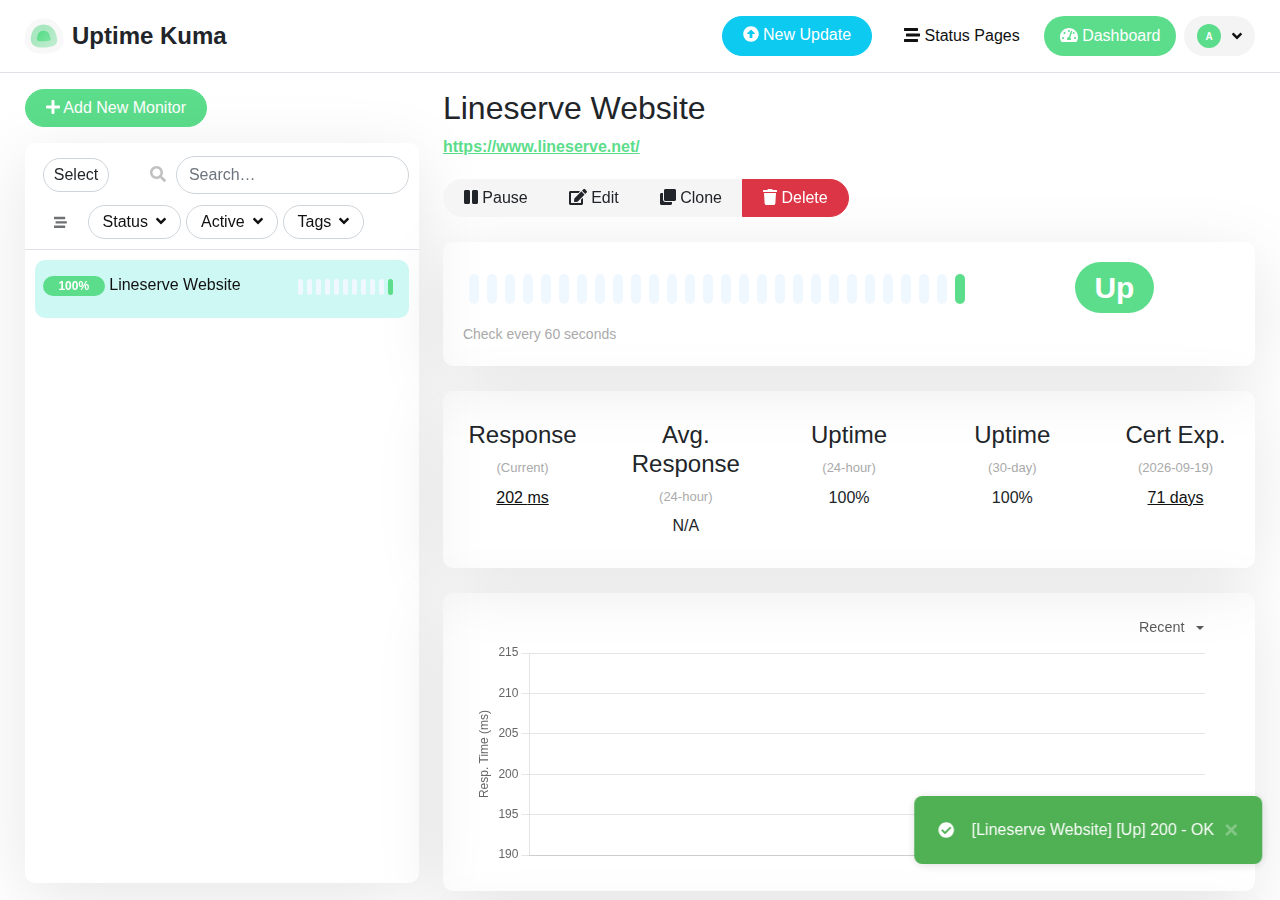Click the list filter lines icon
1280x900 pixels.
point(60,222)
